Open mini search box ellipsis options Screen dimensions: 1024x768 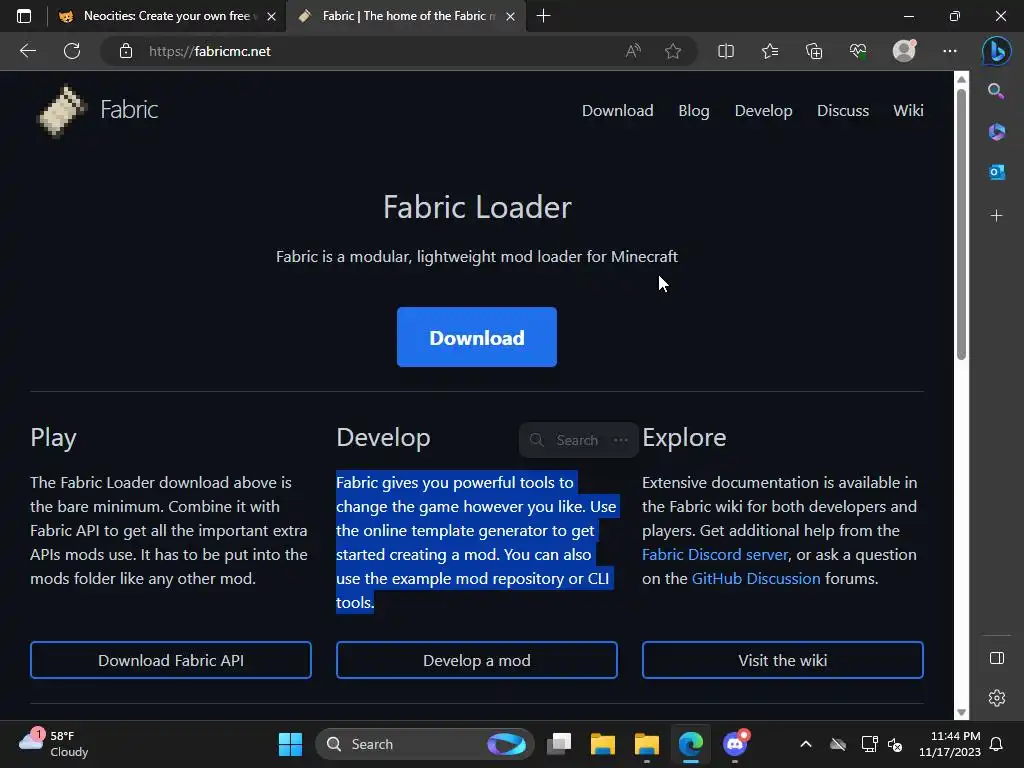pos(620,440)
